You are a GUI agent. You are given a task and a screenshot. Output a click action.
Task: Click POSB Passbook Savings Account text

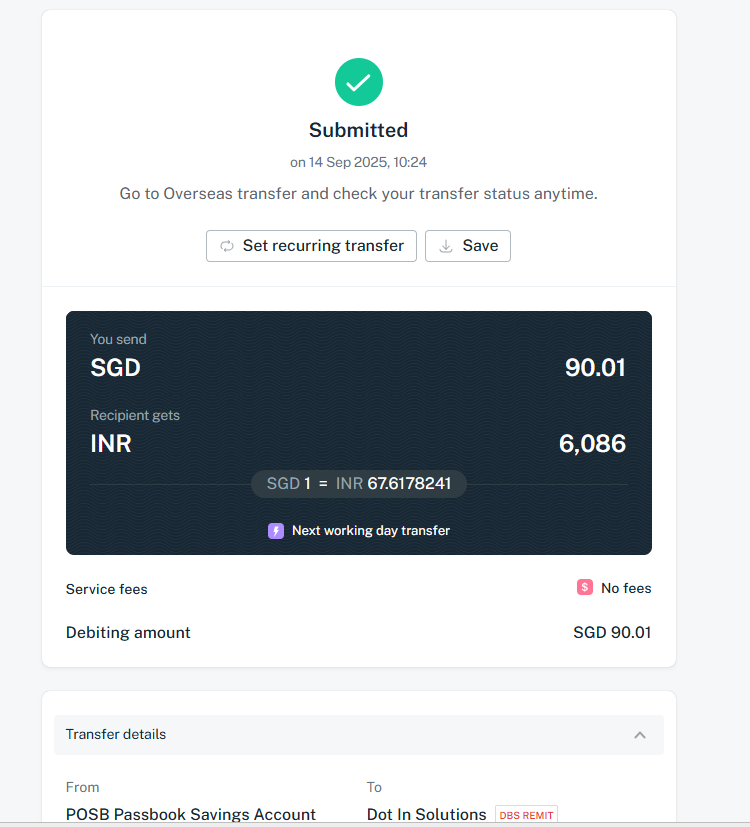point(190,814)
